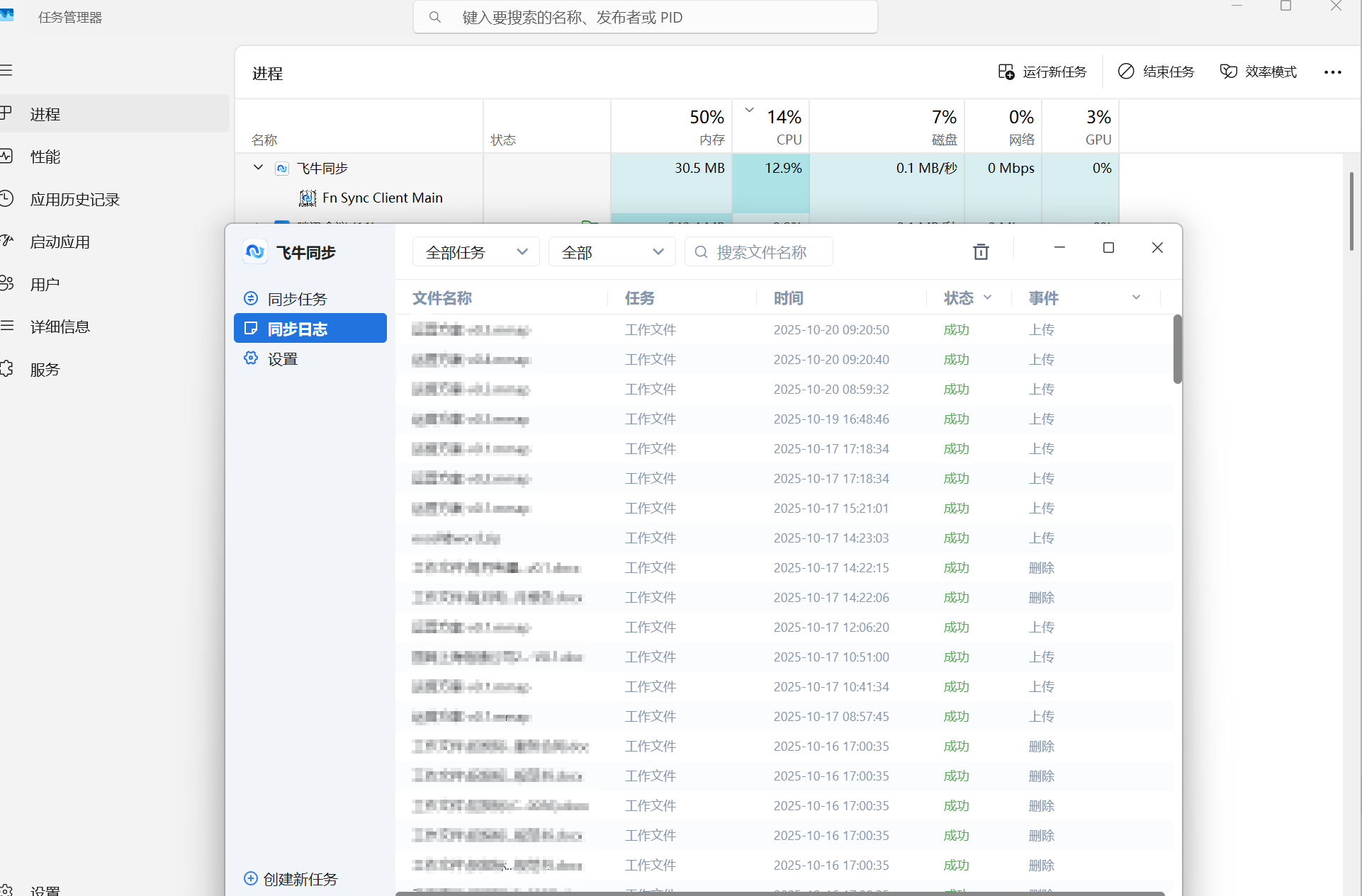Viewport: 1362px width, 896px height.
Task: Click the sync log vertical scrollbar
Action: tap(1177, 349)
